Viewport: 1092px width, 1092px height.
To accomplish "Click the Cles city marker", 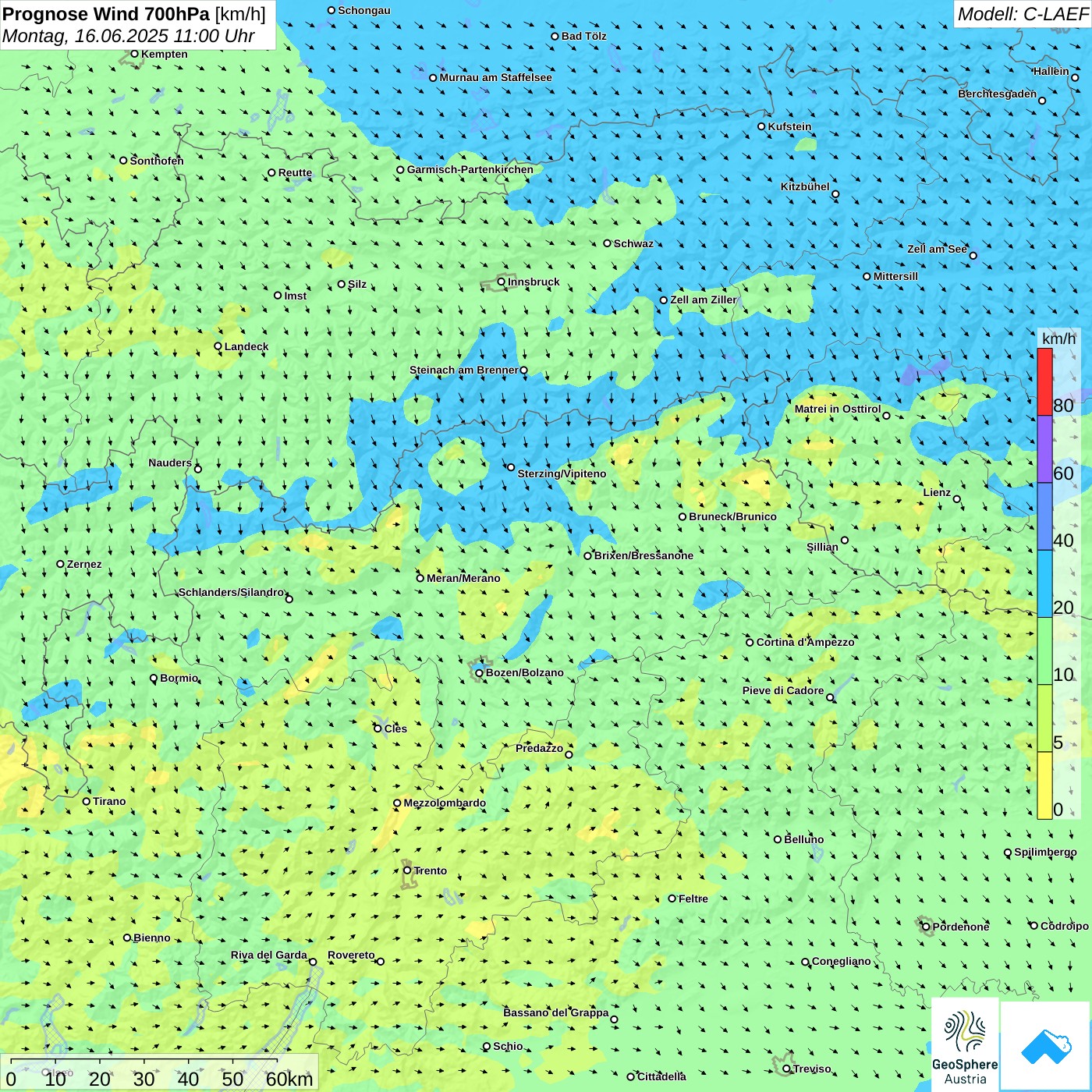I will point(378,729).
